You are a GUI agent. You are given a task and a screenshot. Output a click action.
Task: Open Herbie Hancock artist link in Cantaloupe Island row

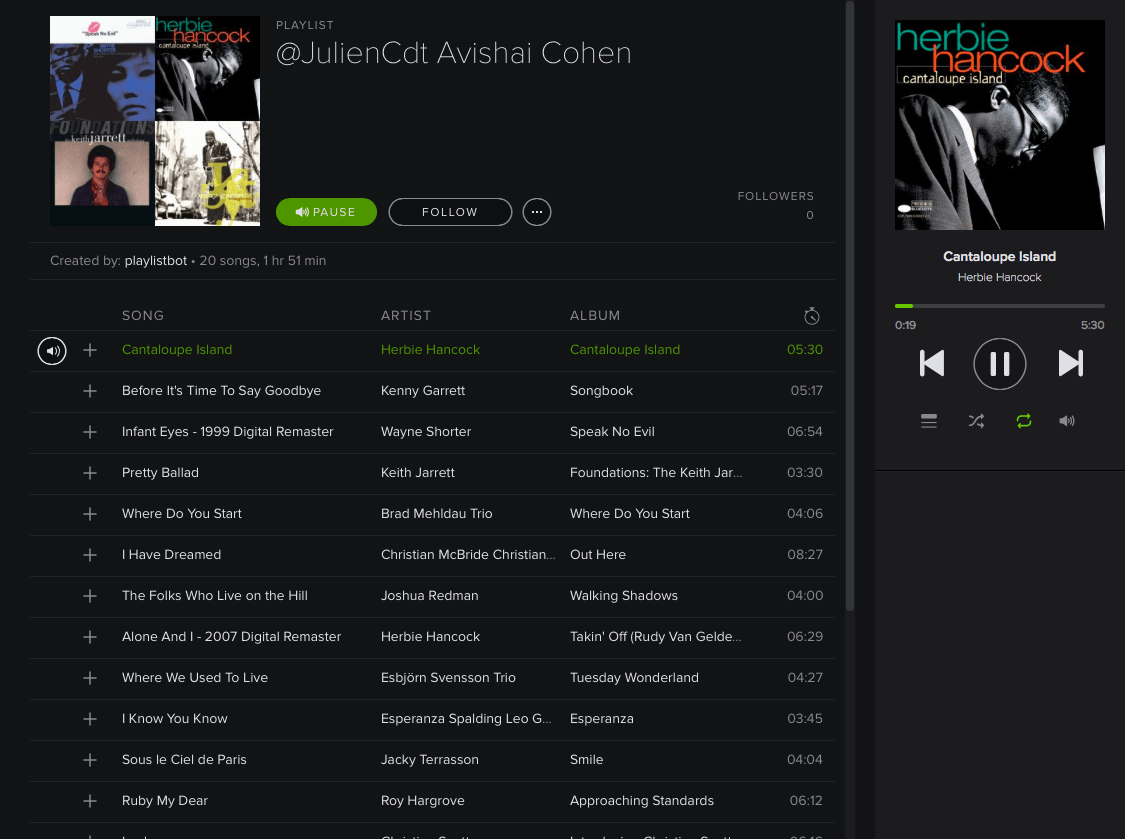430,350
